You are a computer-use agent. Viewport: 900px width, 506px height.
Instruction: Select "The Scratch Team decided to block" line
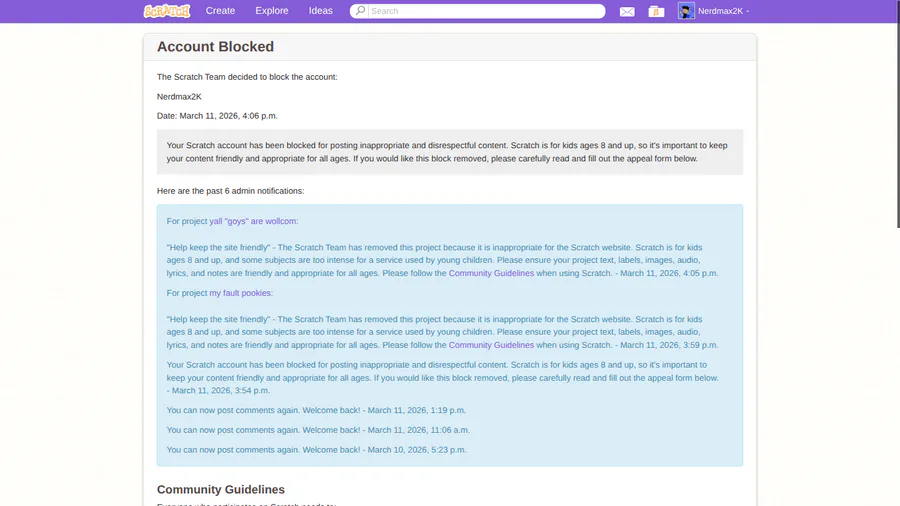tap(247, 77)
